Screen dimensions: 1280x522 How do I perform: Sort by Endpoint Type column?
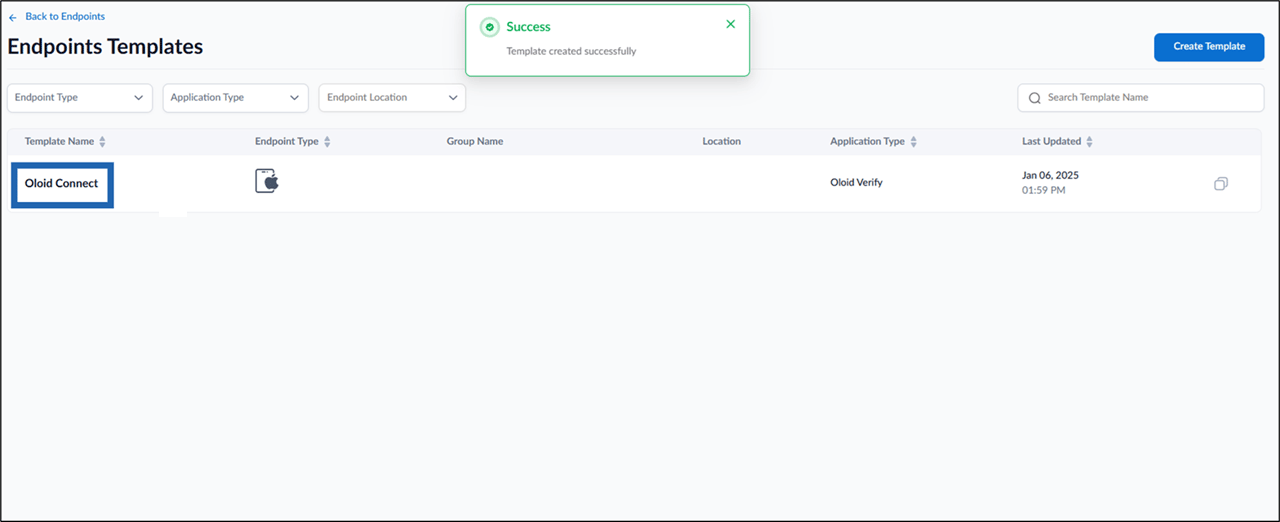[x=327, y=142]
